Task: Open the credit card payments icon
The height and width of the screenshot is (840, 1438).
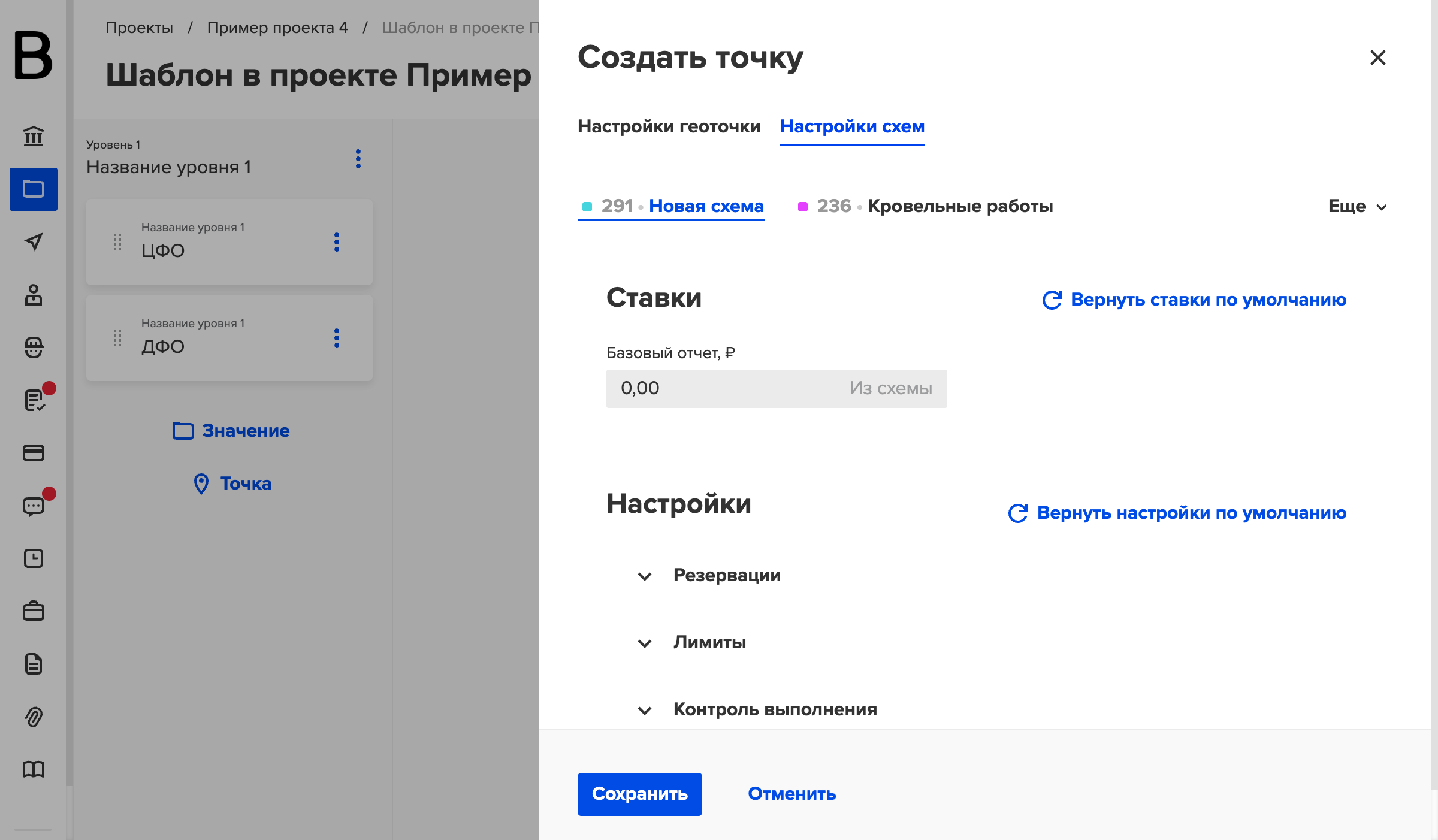Action: click(x=34, y=452)
